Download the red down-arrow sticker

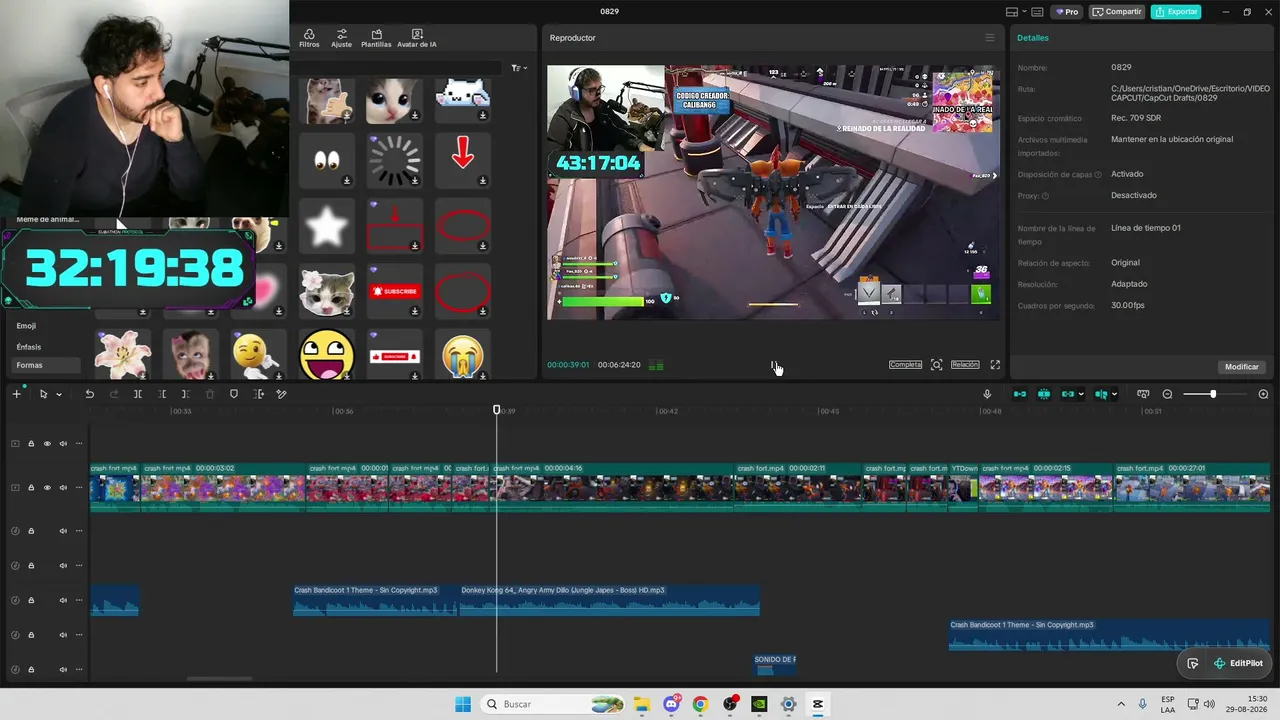click(x=483, y=181)
